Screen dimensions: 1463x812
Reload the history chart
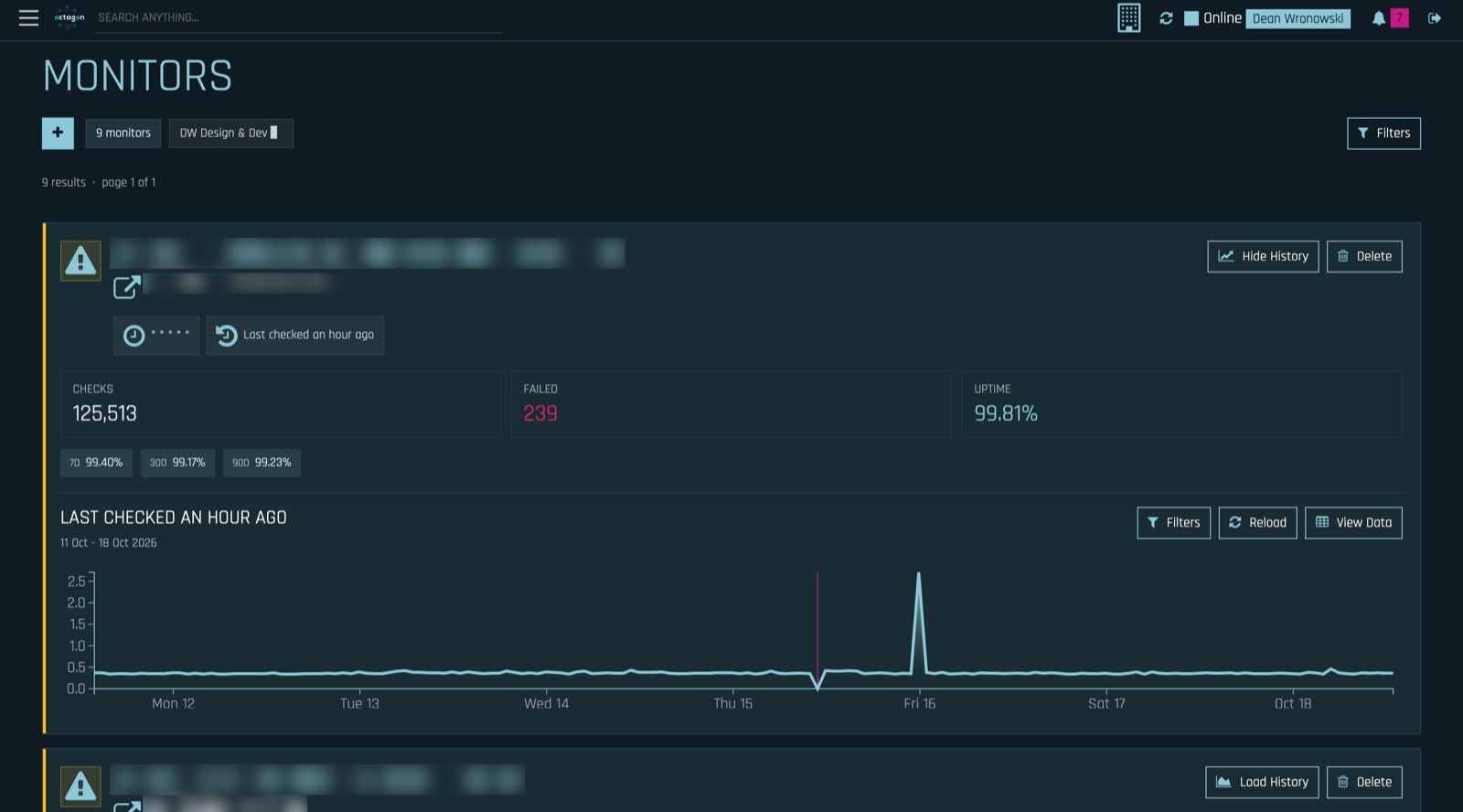point(1257,523)
